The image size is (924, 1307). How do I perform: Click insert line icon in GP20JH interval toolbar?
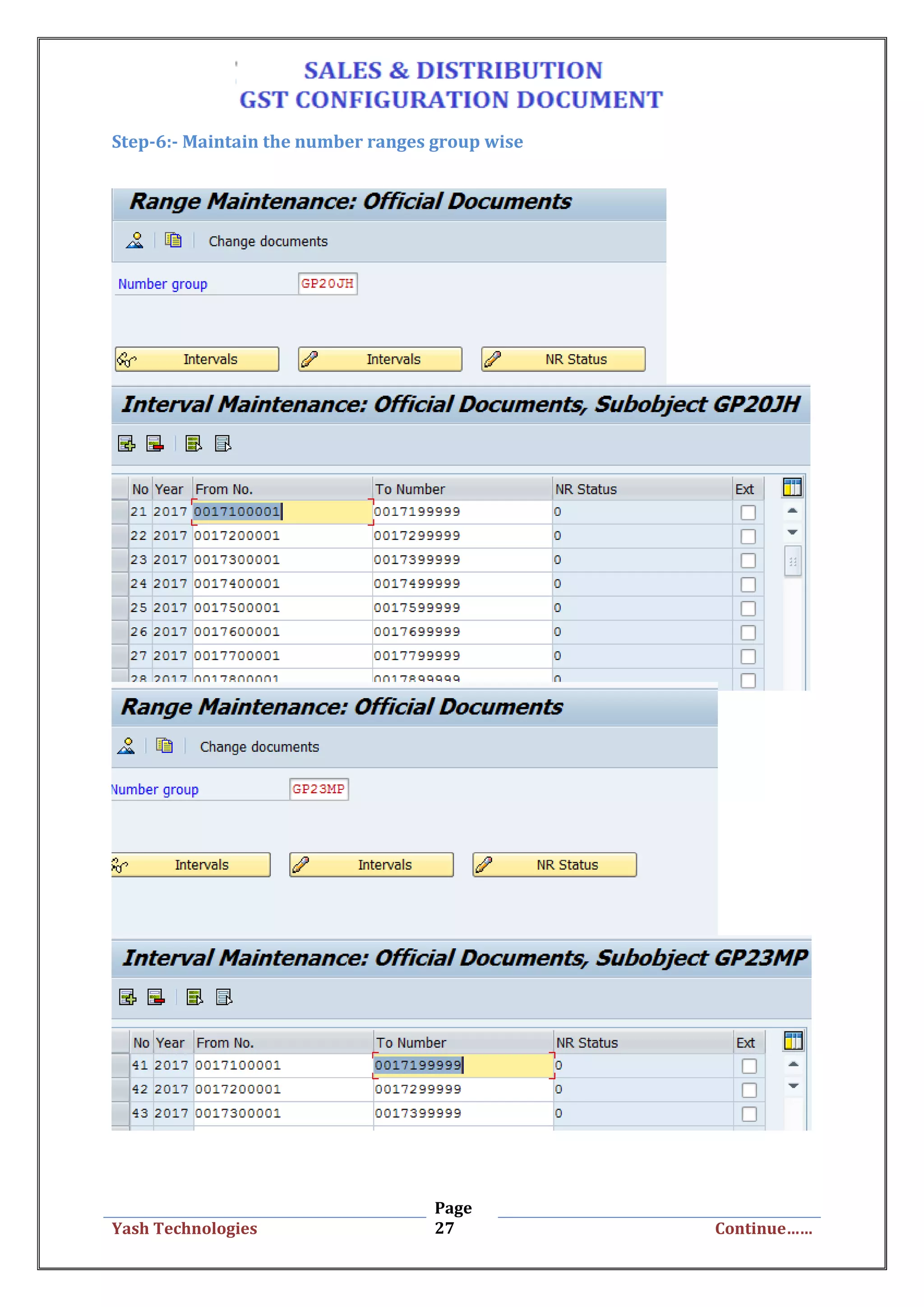point(126,444)
